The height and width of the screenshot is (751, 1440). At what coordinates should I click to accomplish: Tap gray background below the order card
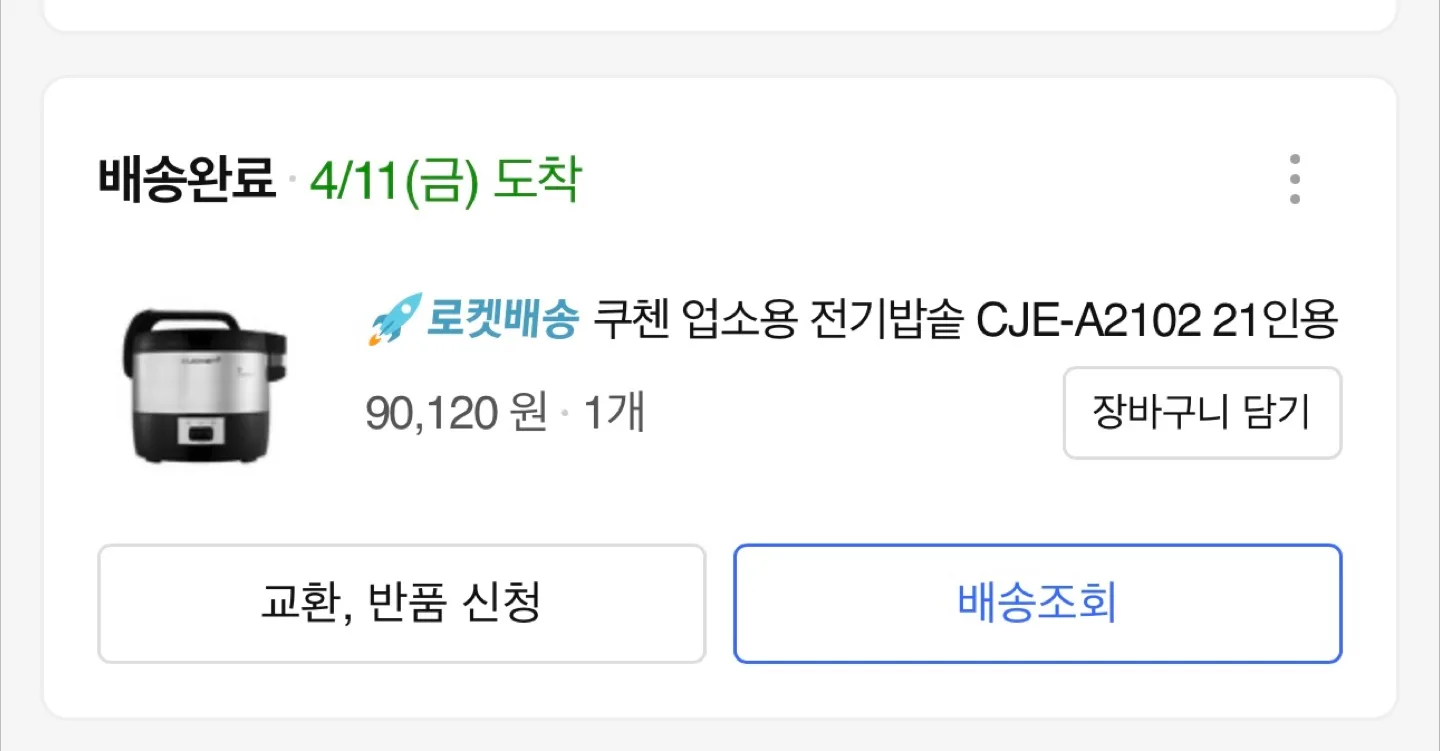(719, 735)
